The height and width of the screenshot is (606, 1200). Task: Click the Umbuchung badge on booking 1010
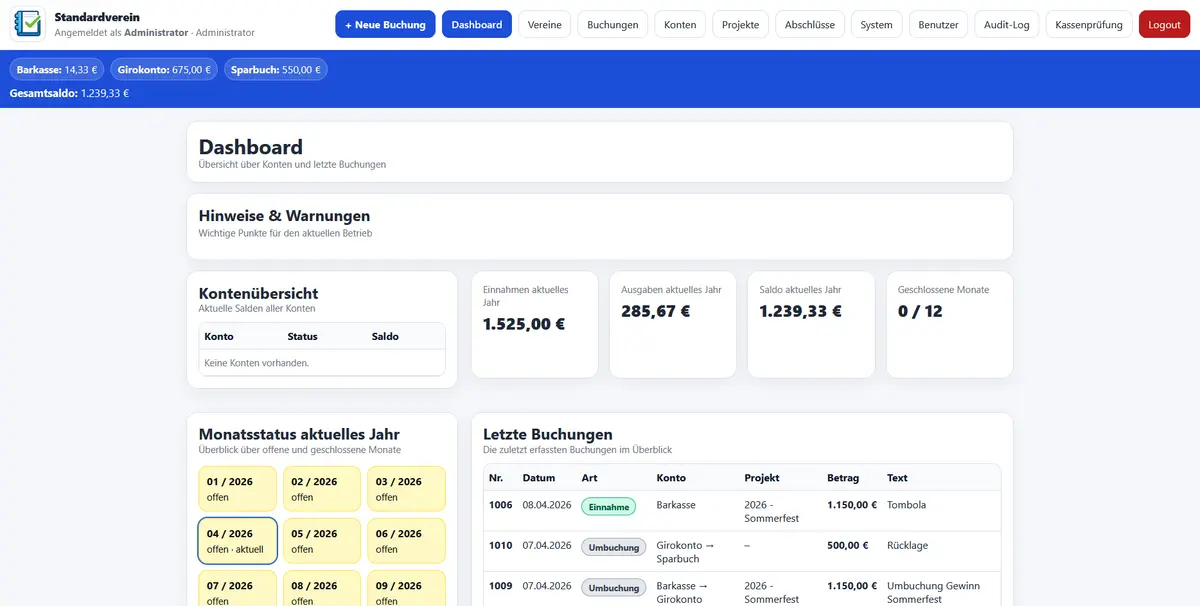coord(613,547)
